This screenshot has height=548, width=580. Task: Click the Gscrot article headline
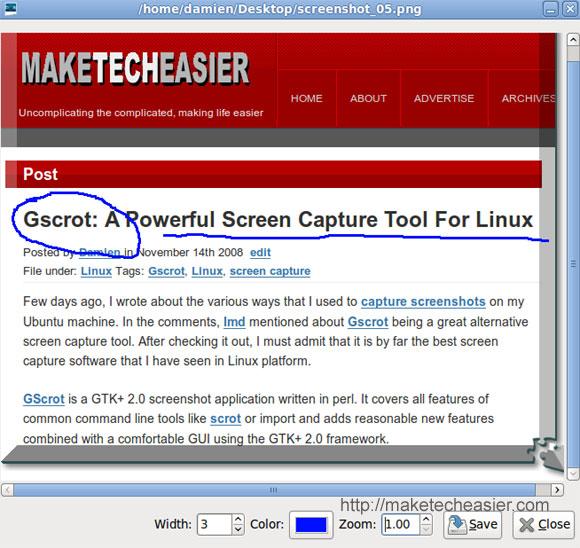coord(278,219)
